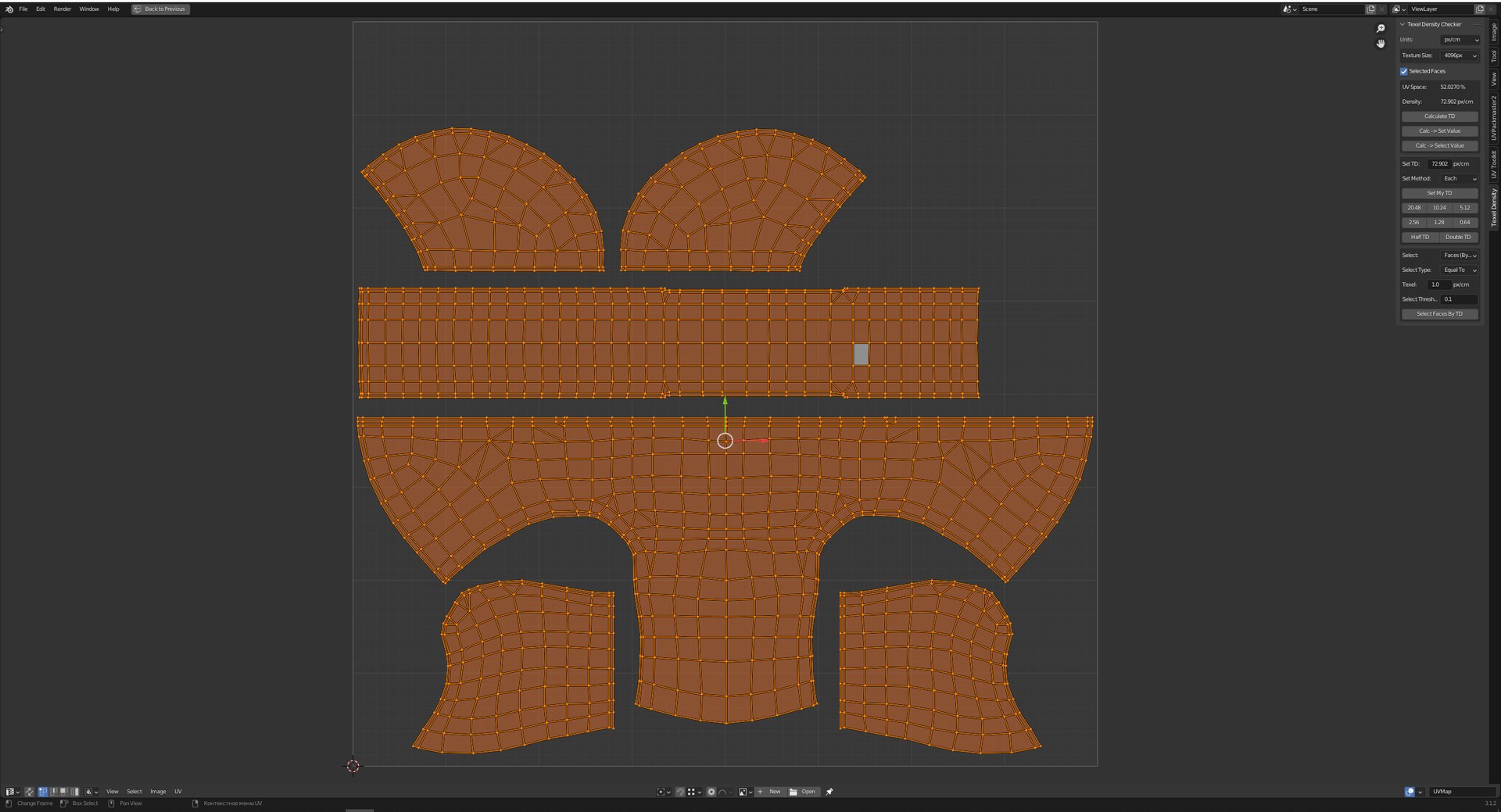The width and height of the screenshot is (1501, 812).
Task: Click the Select Faces By TD button
Action: pos(1439,314)
